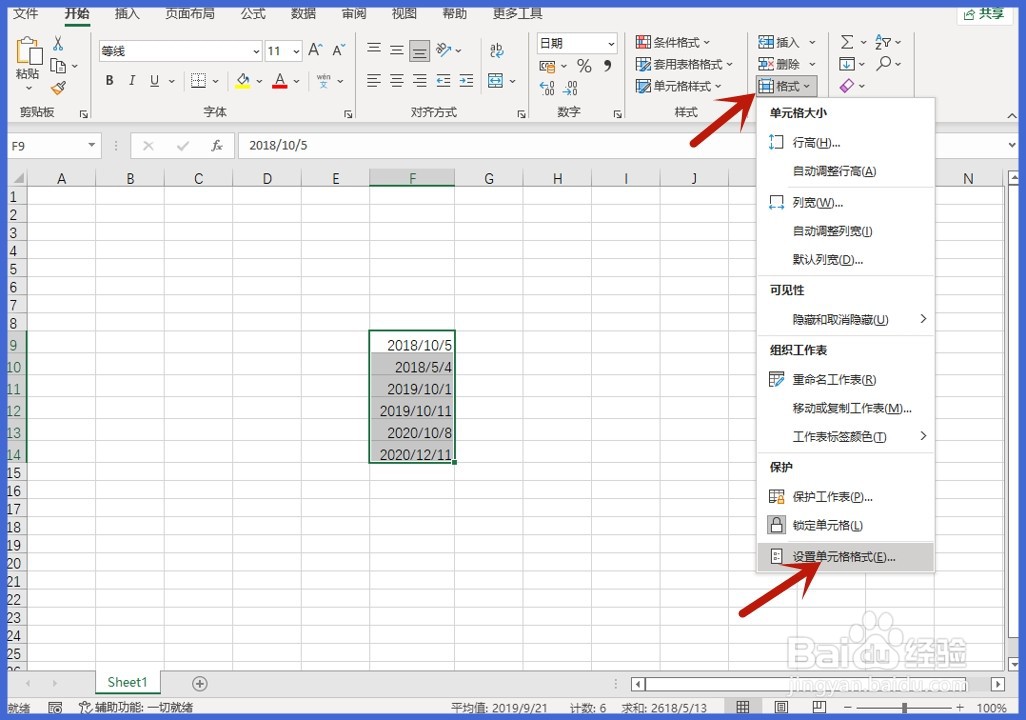Click Merge and Center icon
This screenshot has height=720, width=1026.
[x=495, y=81]
